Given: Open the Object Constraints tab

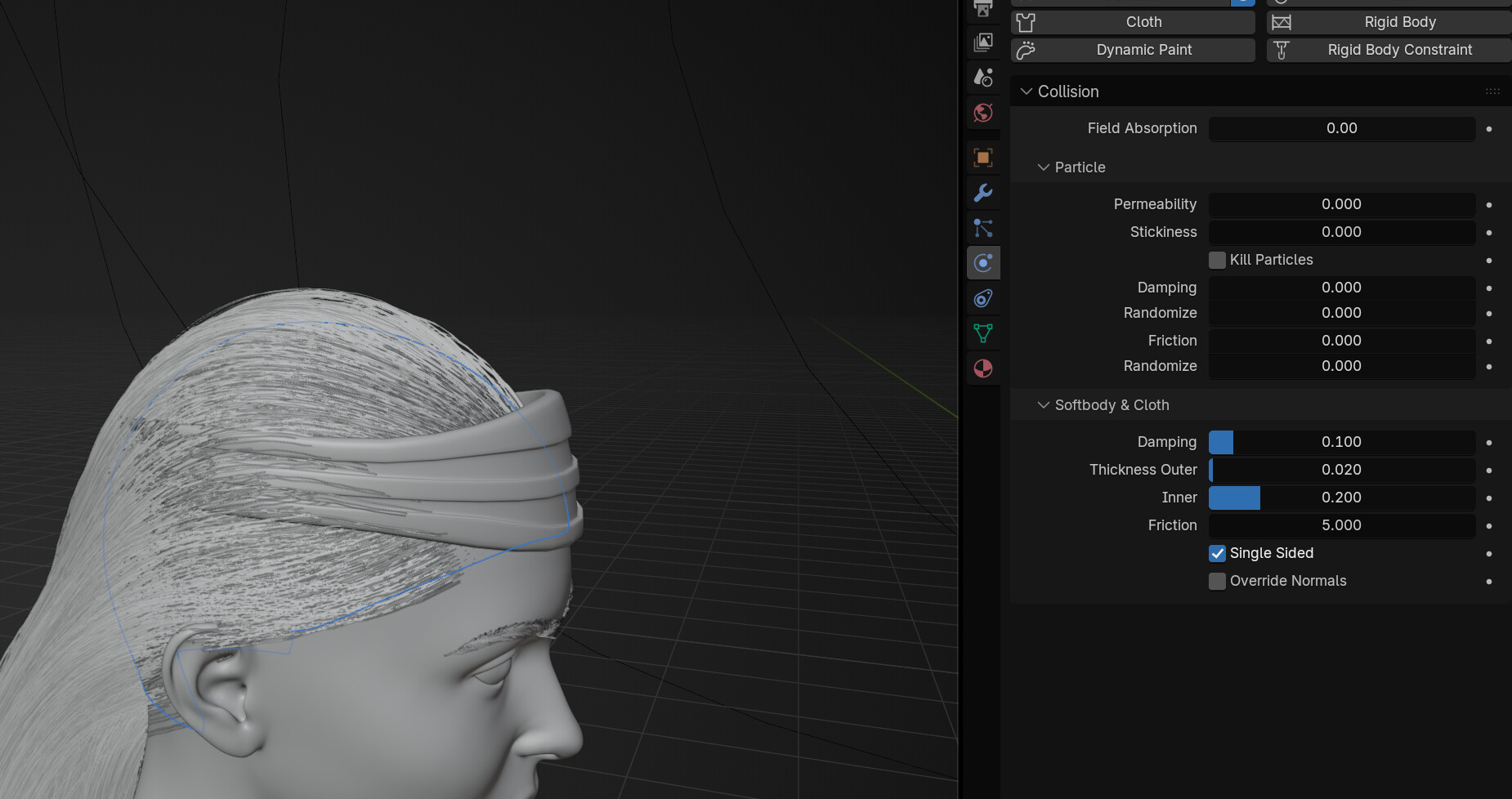Looking at the screenshot, I should tap(983, 298).
